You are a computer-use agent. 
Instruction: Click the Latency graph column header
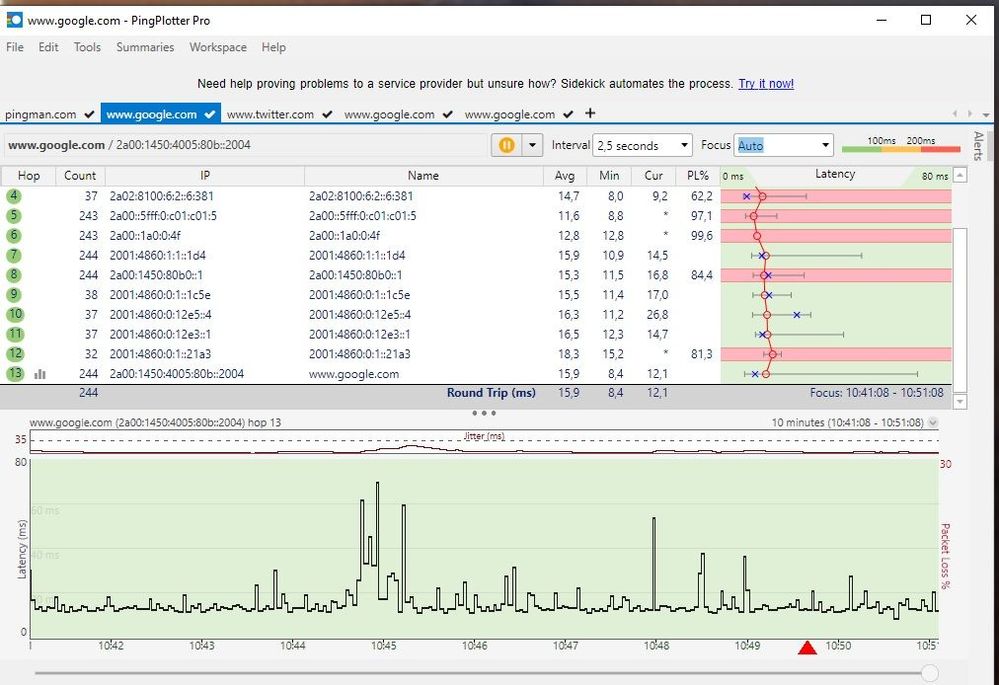point(835,175)
